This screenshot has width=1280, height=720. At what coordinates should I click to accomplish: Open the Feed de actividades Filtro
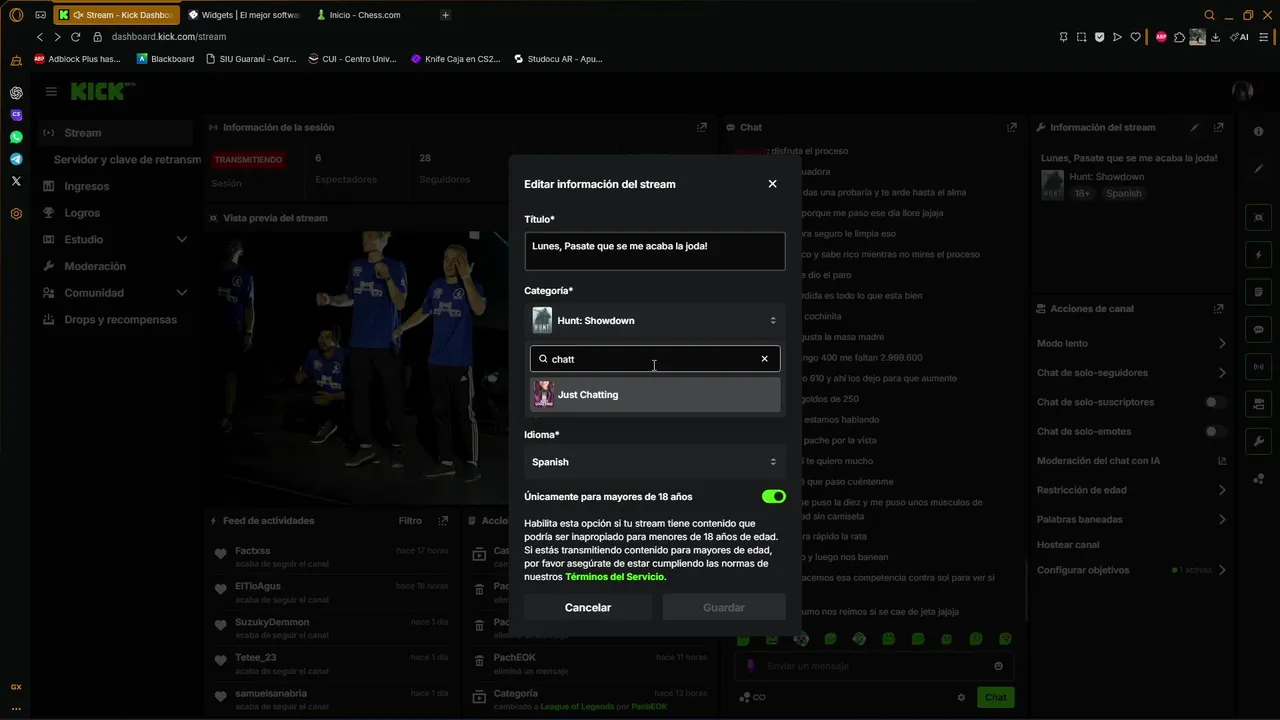(x=410, y=521)
